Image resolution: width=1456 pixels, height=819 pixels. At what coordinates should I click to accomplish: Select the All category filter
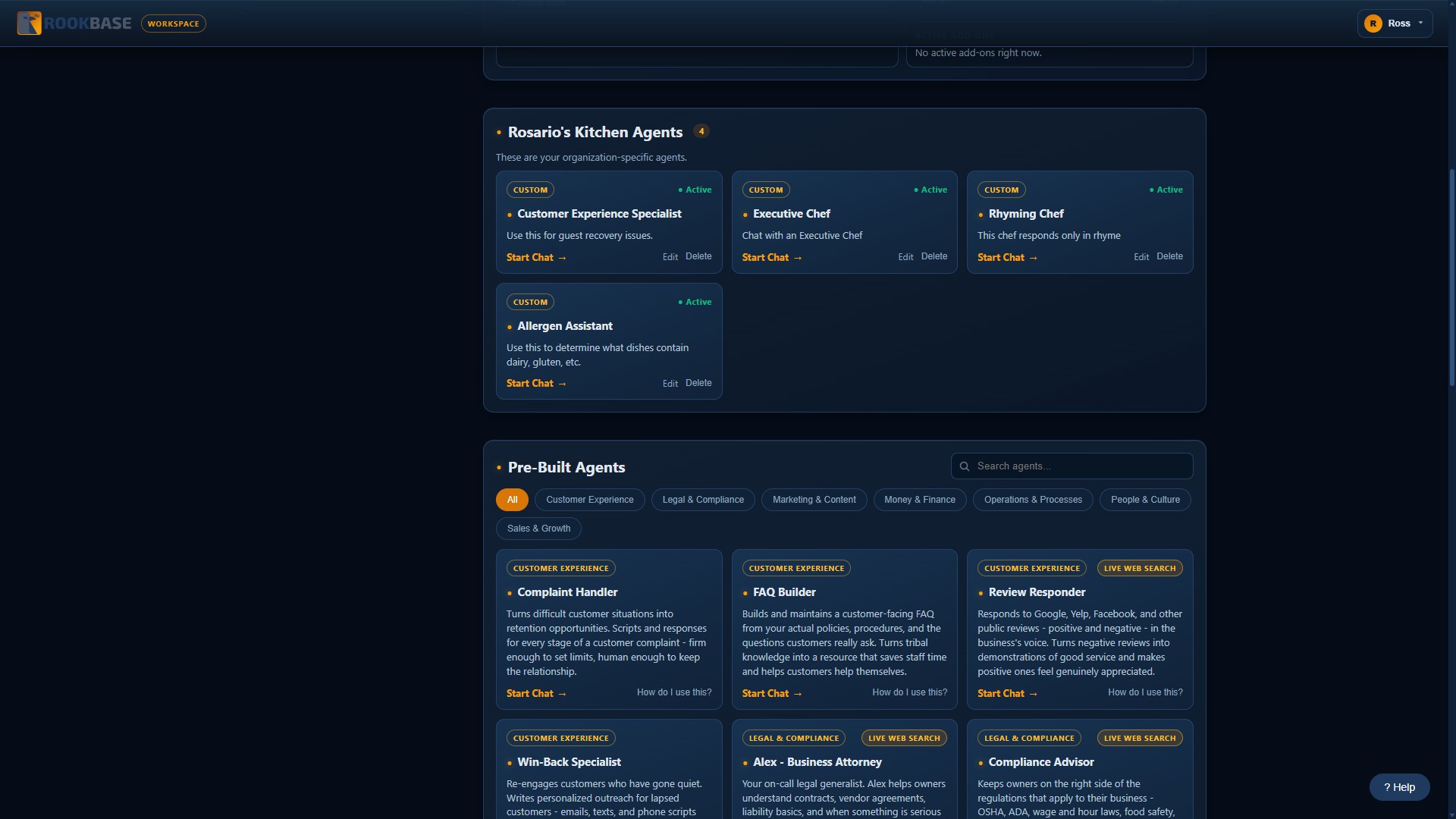click(512, 500)
